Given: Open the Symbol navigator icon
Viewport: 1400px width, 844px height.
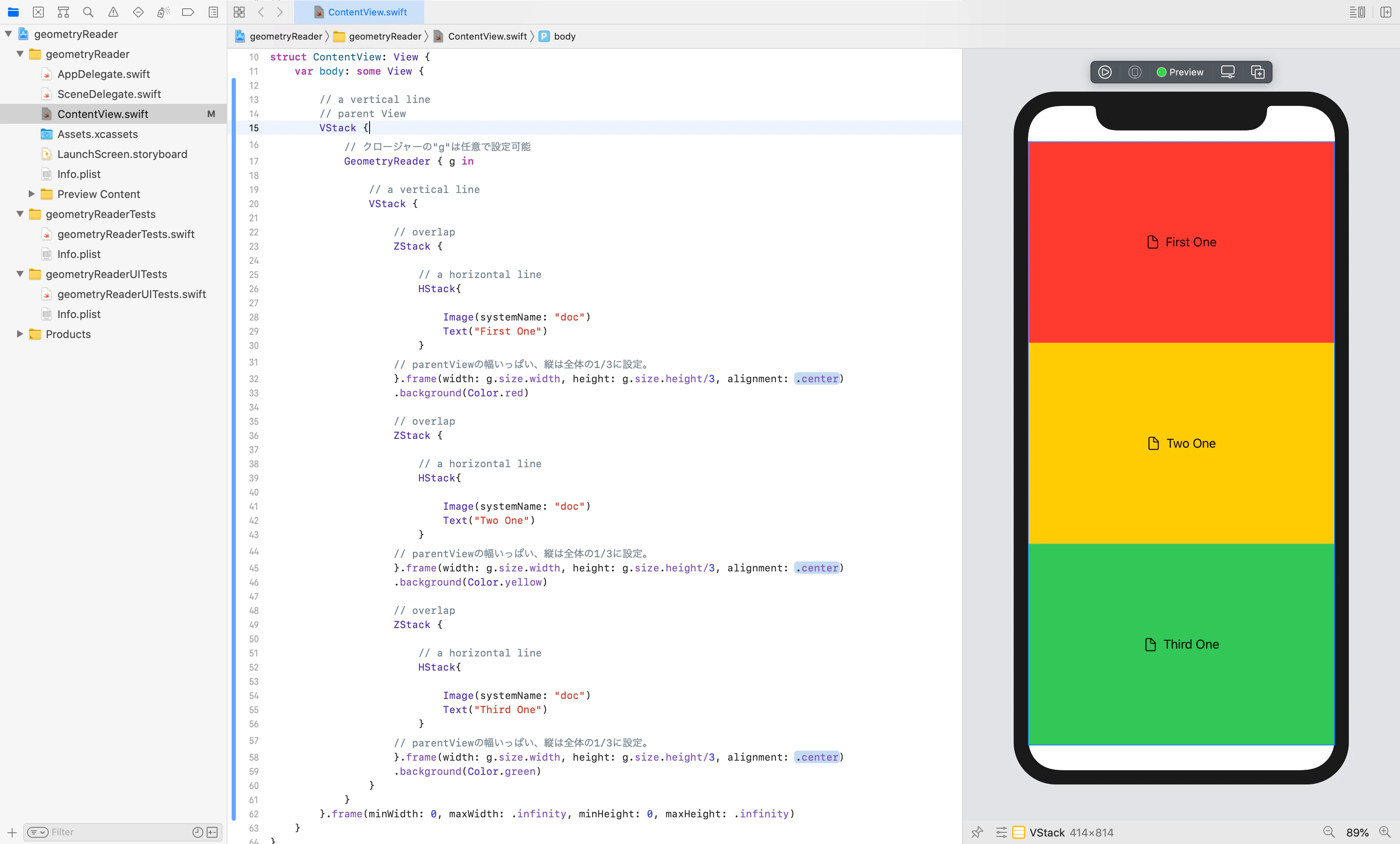Looking at the screenshot, I should point(63,12).
